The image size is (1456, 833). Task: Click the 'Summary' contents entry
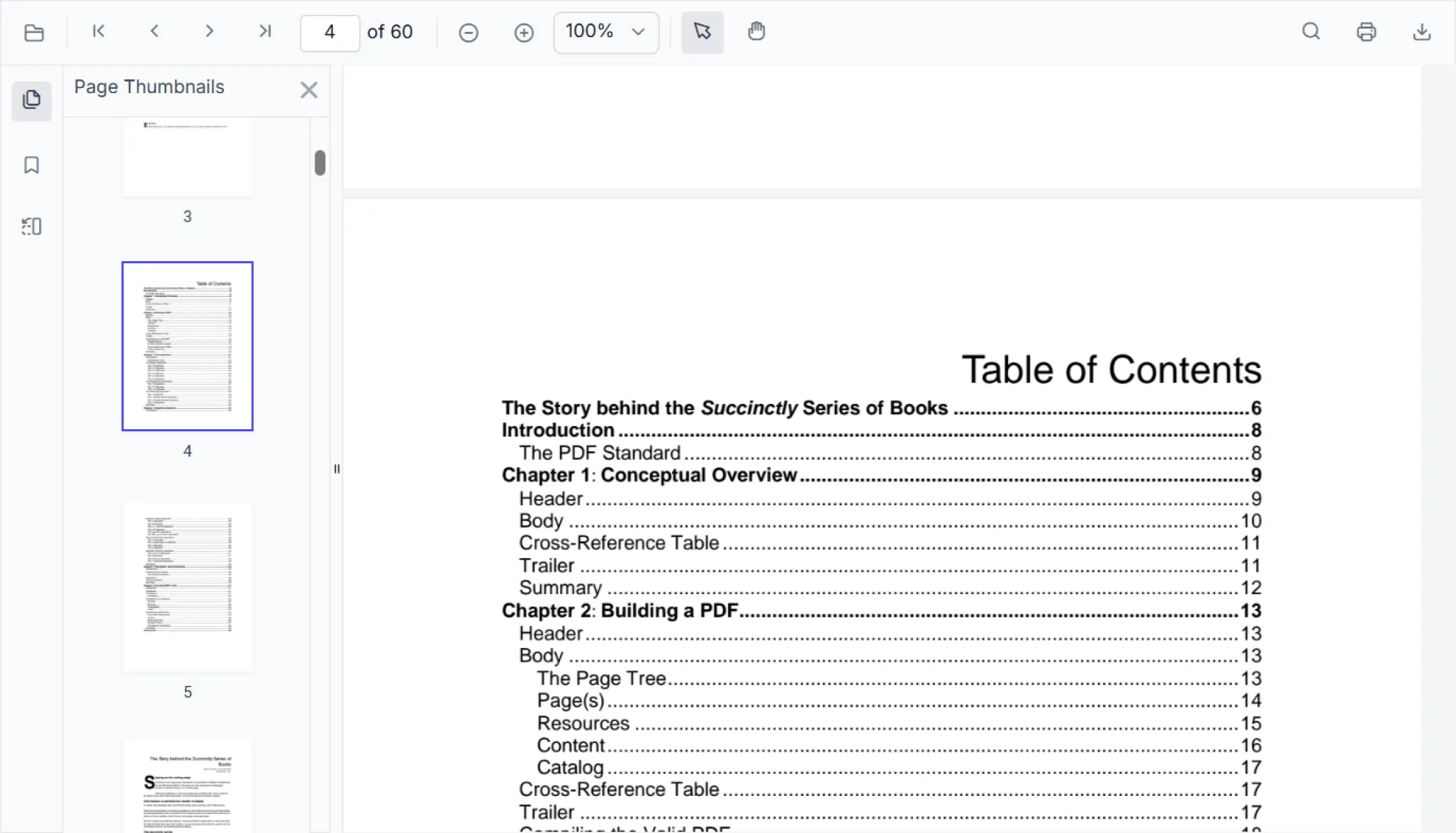pyautogui.click(x=890, y=587)
